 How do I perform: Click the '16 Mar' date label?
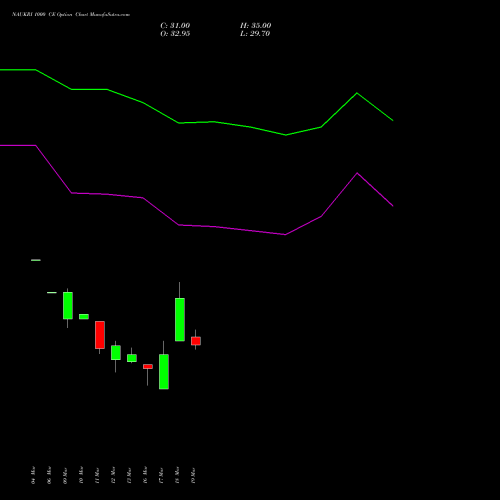(x=145, y=475)
